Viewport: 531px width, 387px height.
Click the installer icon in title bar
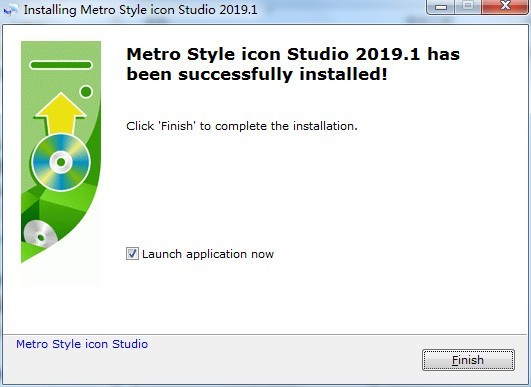click(10, 10)
